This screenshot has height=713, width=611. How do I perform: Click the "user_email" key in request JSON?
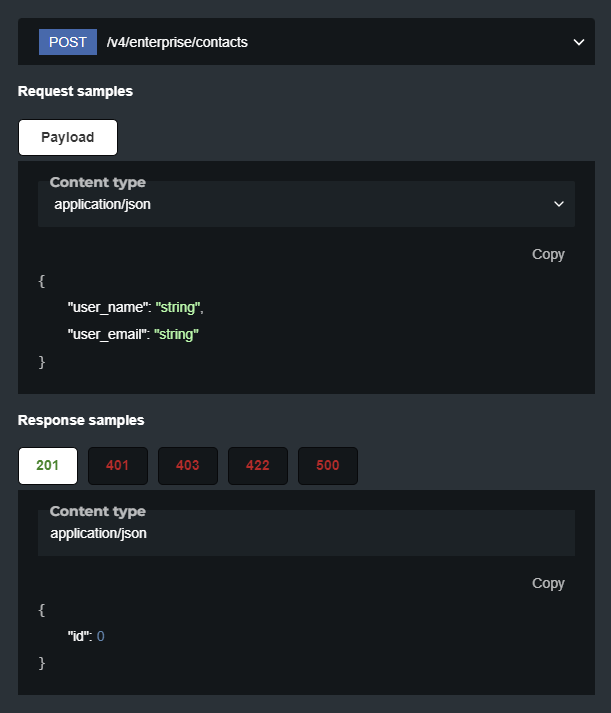tap(109, 334)
